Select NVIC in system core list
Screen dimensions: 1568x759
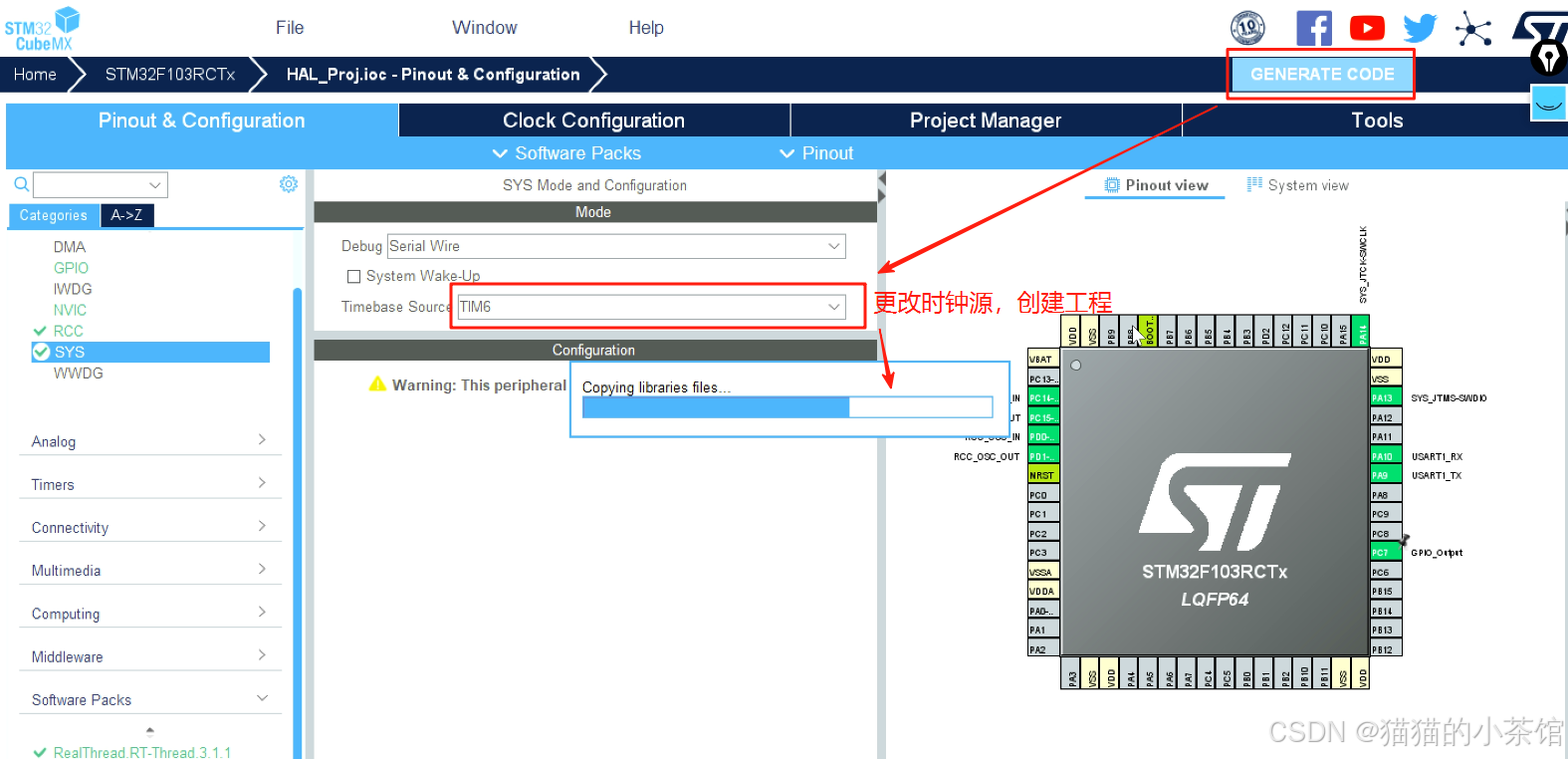(x=70, y=310)
